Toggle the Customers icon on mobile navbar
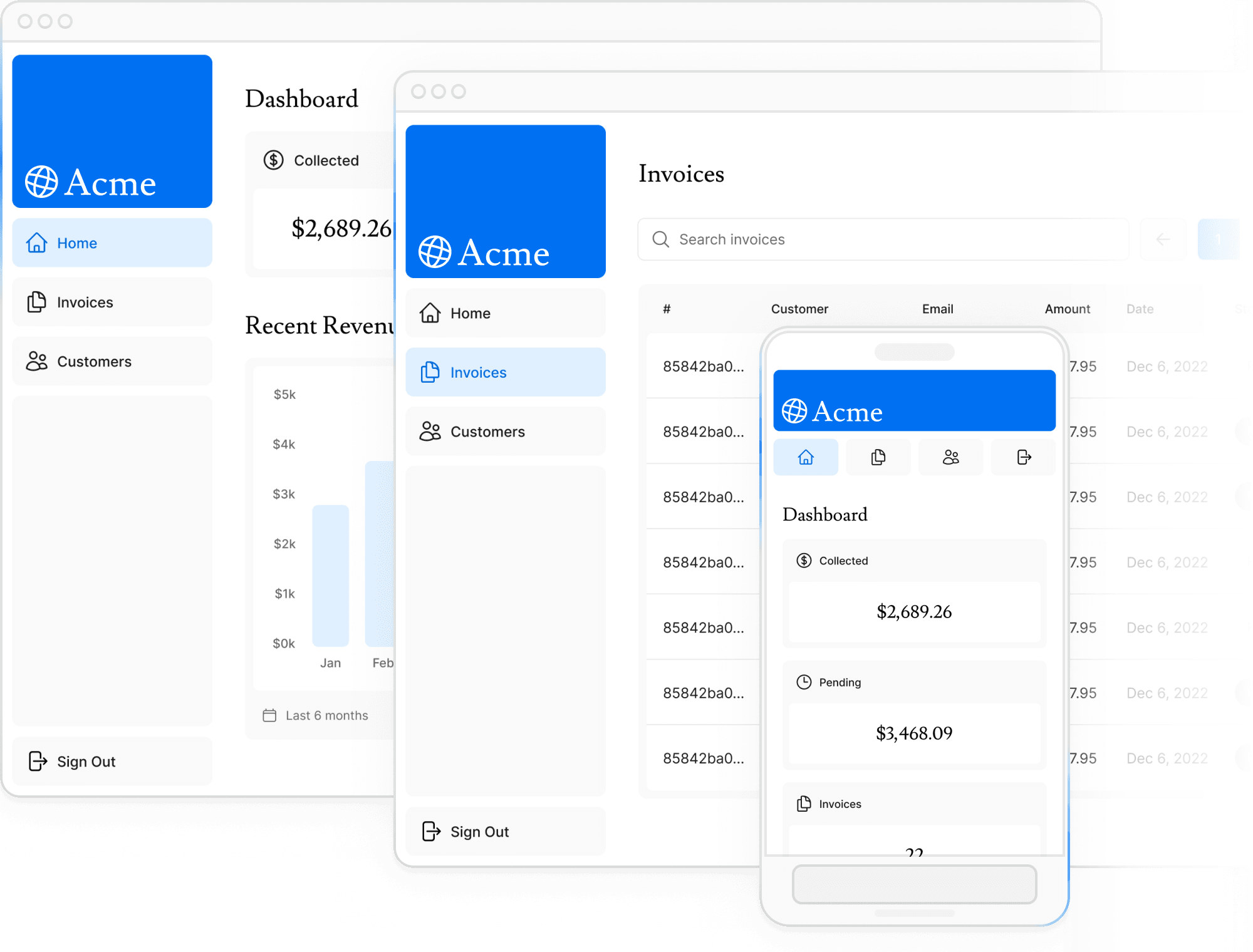The width and height of the screenshot is (1253, 952). click(x=950, y=457)
